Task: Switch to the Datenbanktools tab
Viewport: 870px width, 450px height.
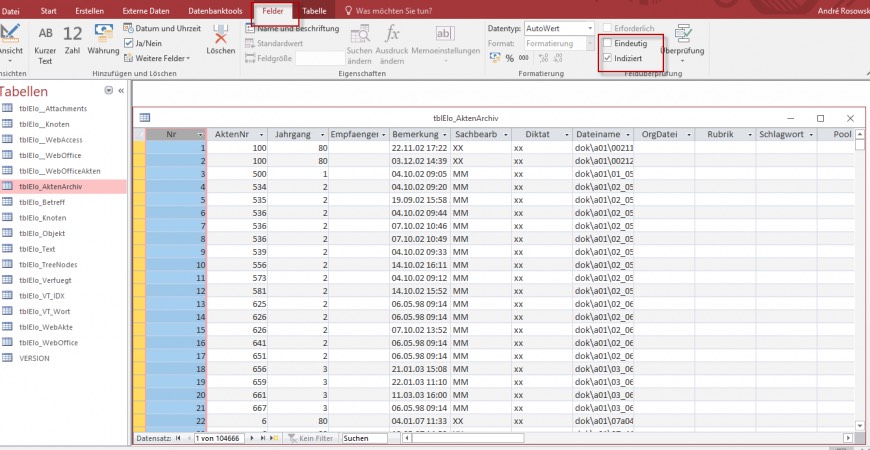Action: pyautogui.click(x=215, y=11)
